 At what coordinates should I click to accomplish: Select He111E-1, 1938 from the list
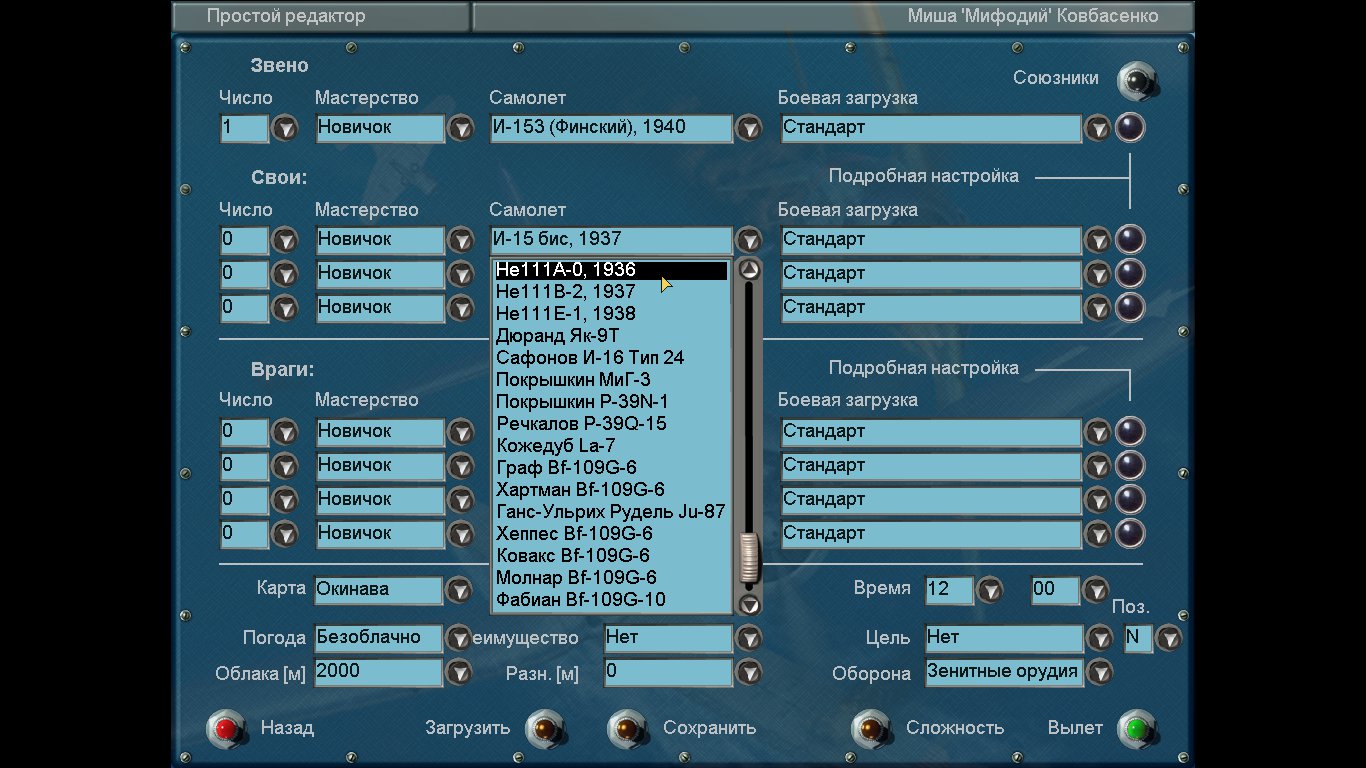(x=611, y=314)
